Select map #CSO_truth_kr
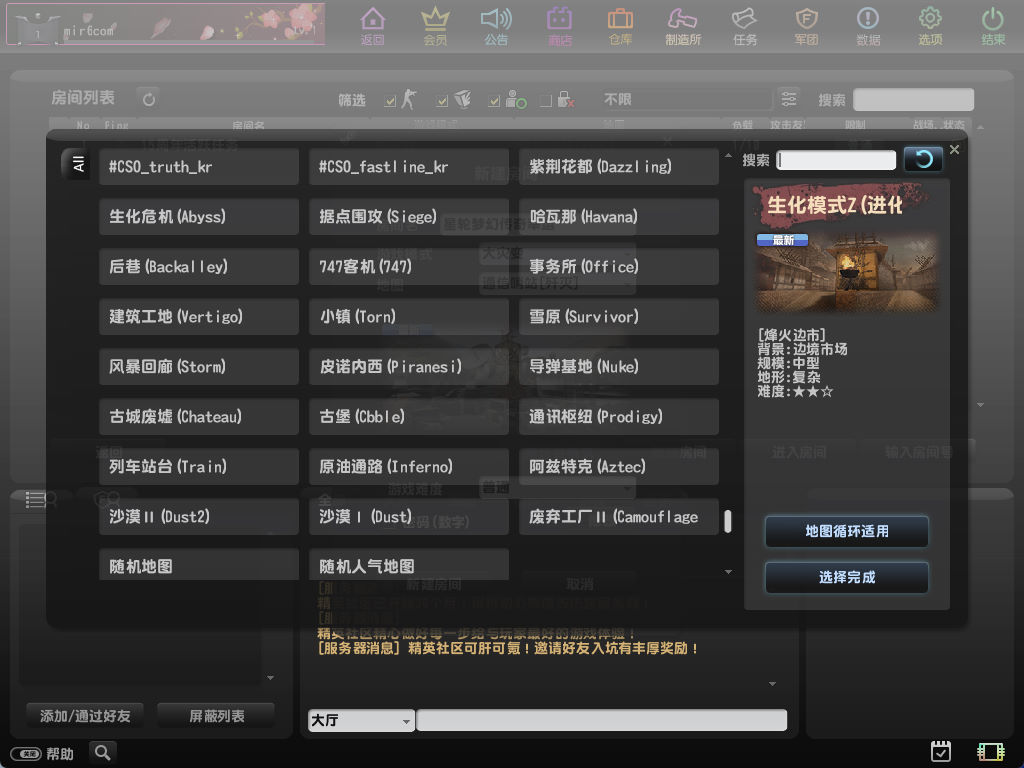1024x768 pixels. 199,167
